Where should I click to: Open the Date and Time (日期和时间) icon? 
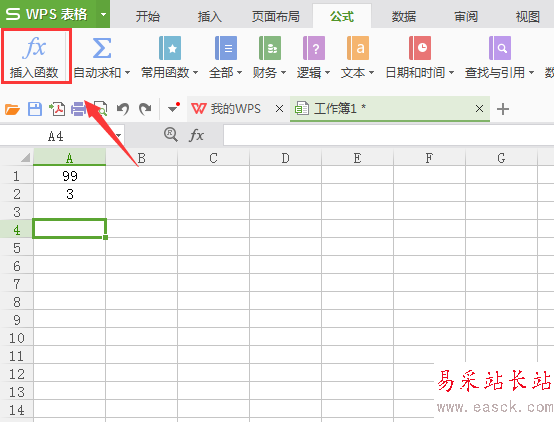(420, 48)
